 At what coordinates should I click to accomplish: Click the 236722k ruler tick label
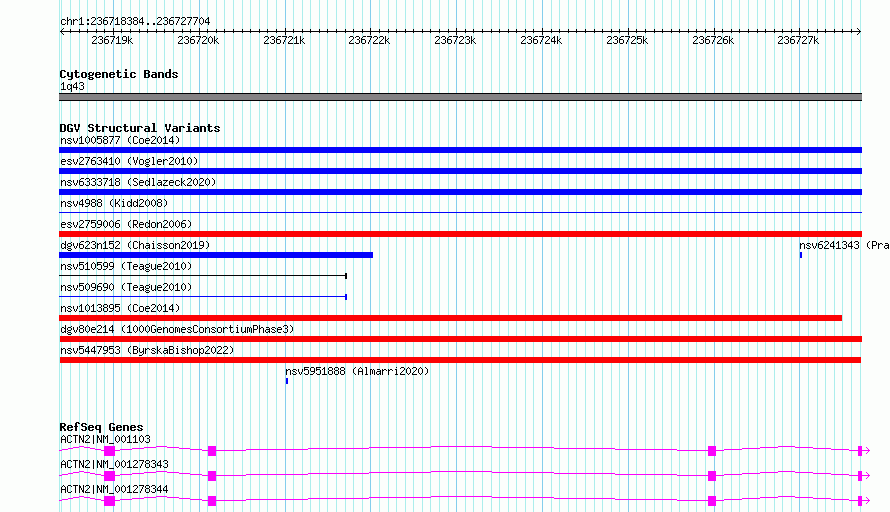(369, 40)
